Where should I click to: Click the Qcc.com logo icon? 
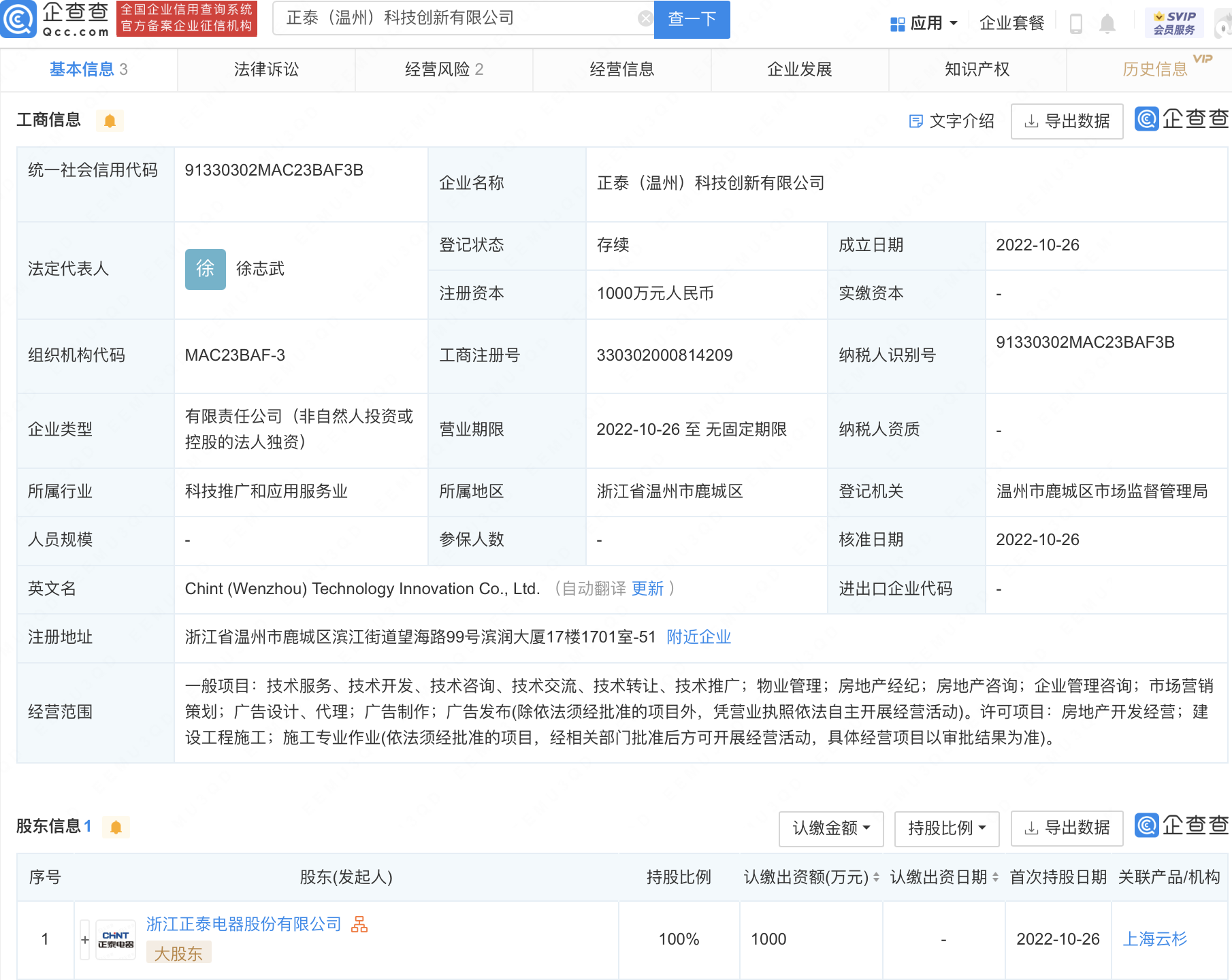[18, 19]
